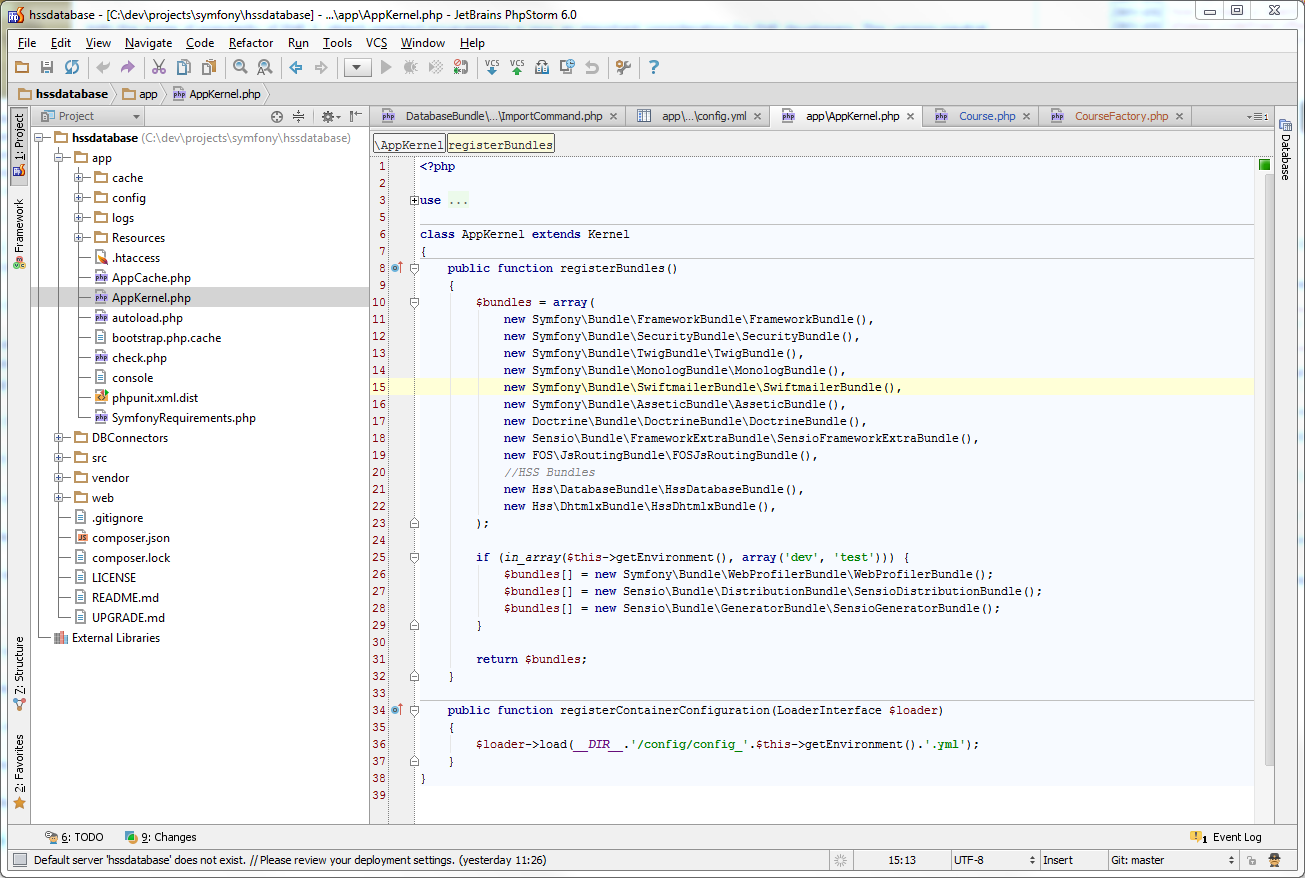The image size is (1305, 878).
Task: Close the Course.php tab
Action: 1025,117
